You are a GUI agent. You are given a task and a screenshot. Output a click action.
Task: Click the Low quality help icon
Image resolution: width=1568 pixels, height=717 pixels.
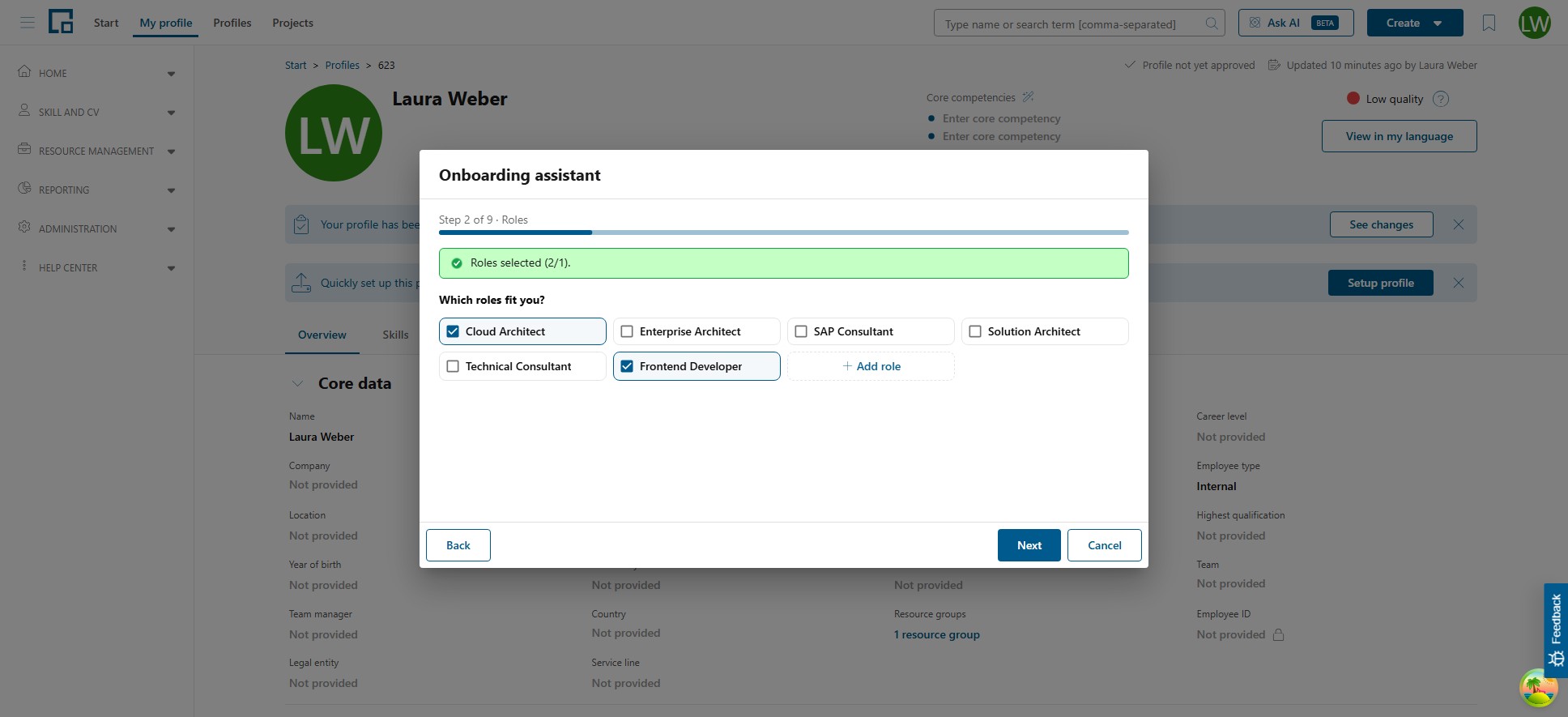point(1441,99)
